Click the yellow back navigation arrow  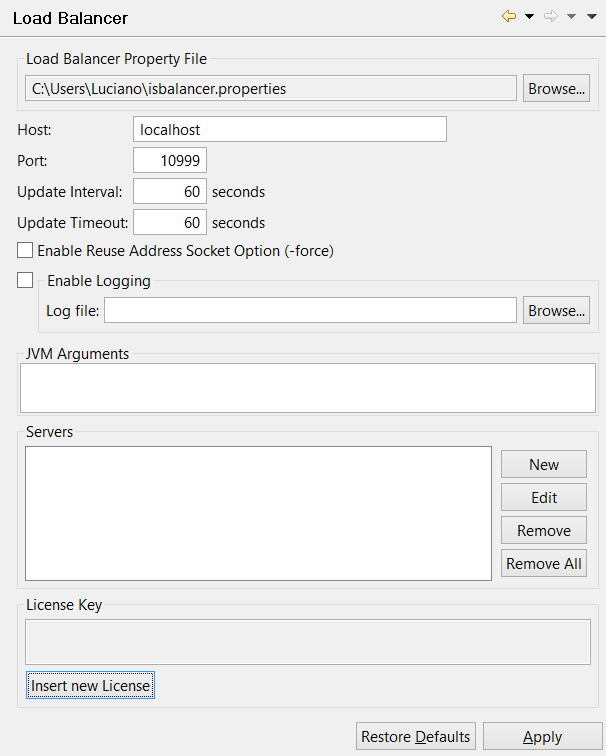click(x=509, y=17)
